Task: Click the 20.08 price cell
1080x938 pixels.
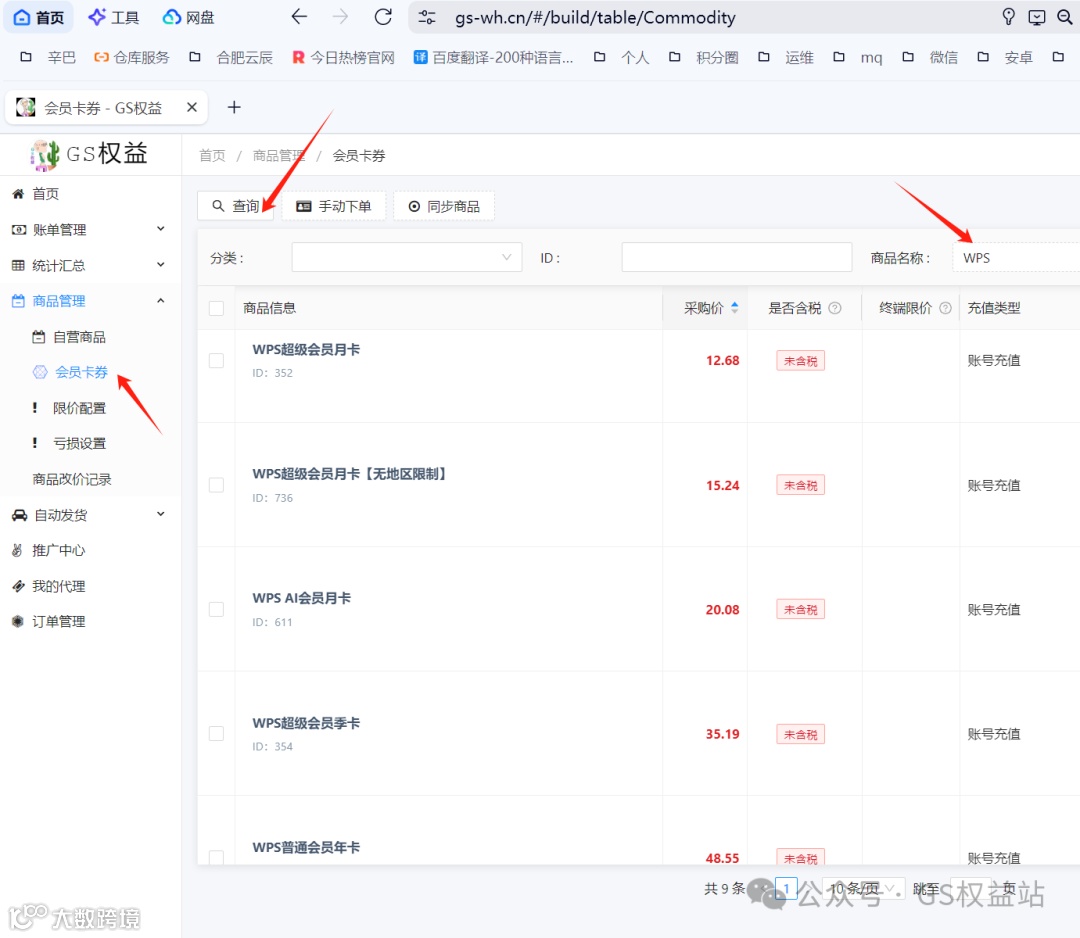Action: (x=722, y=609)
